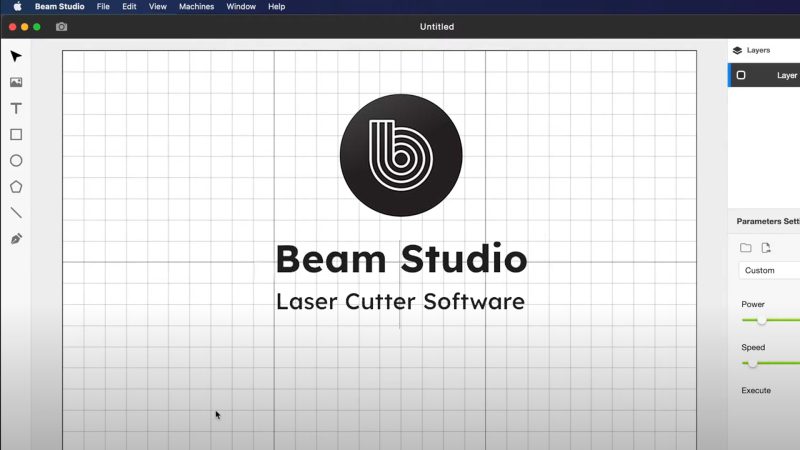Open the Help menu
The height and width of the screenshot is (450, 800).
277,7
